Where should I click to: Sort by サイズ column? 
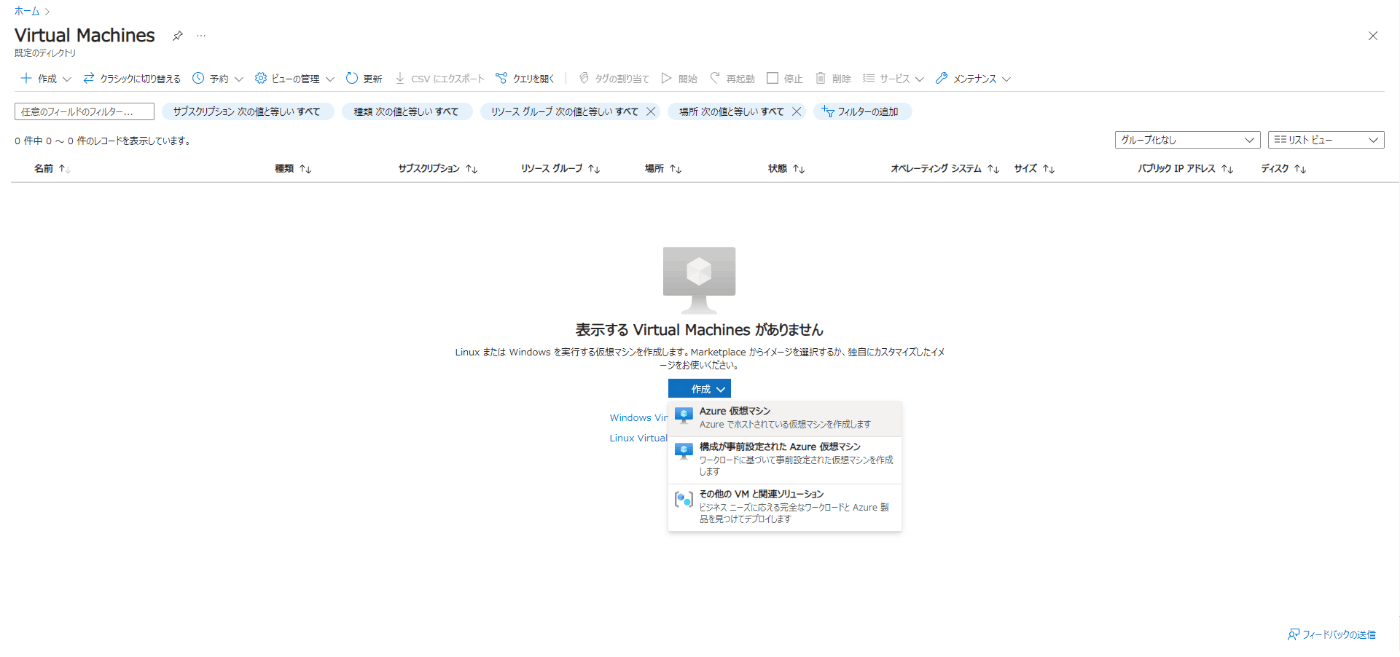click(1034, 169)
